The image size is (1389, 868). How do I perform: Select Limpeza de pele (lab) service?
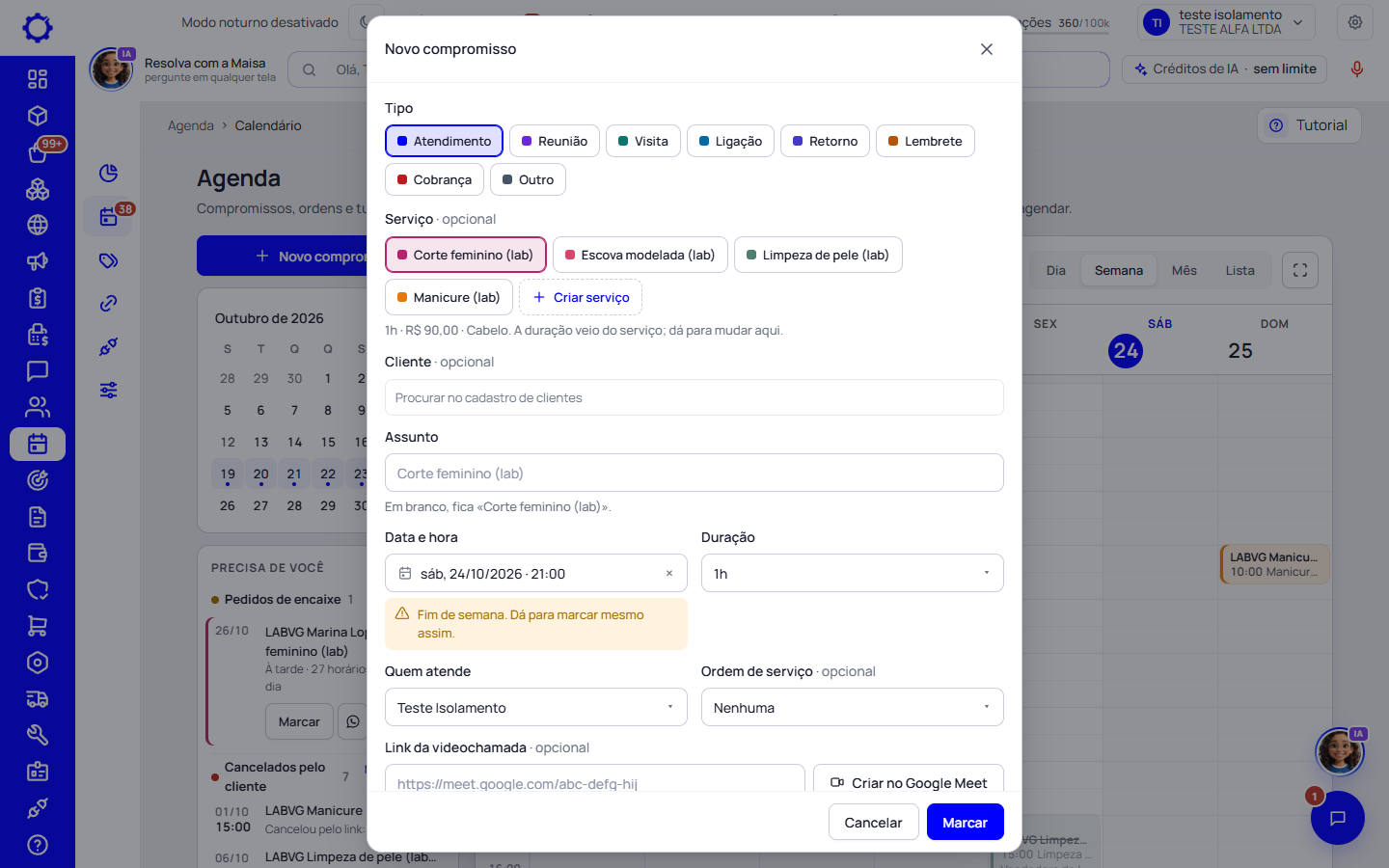[x=818, y=255]
